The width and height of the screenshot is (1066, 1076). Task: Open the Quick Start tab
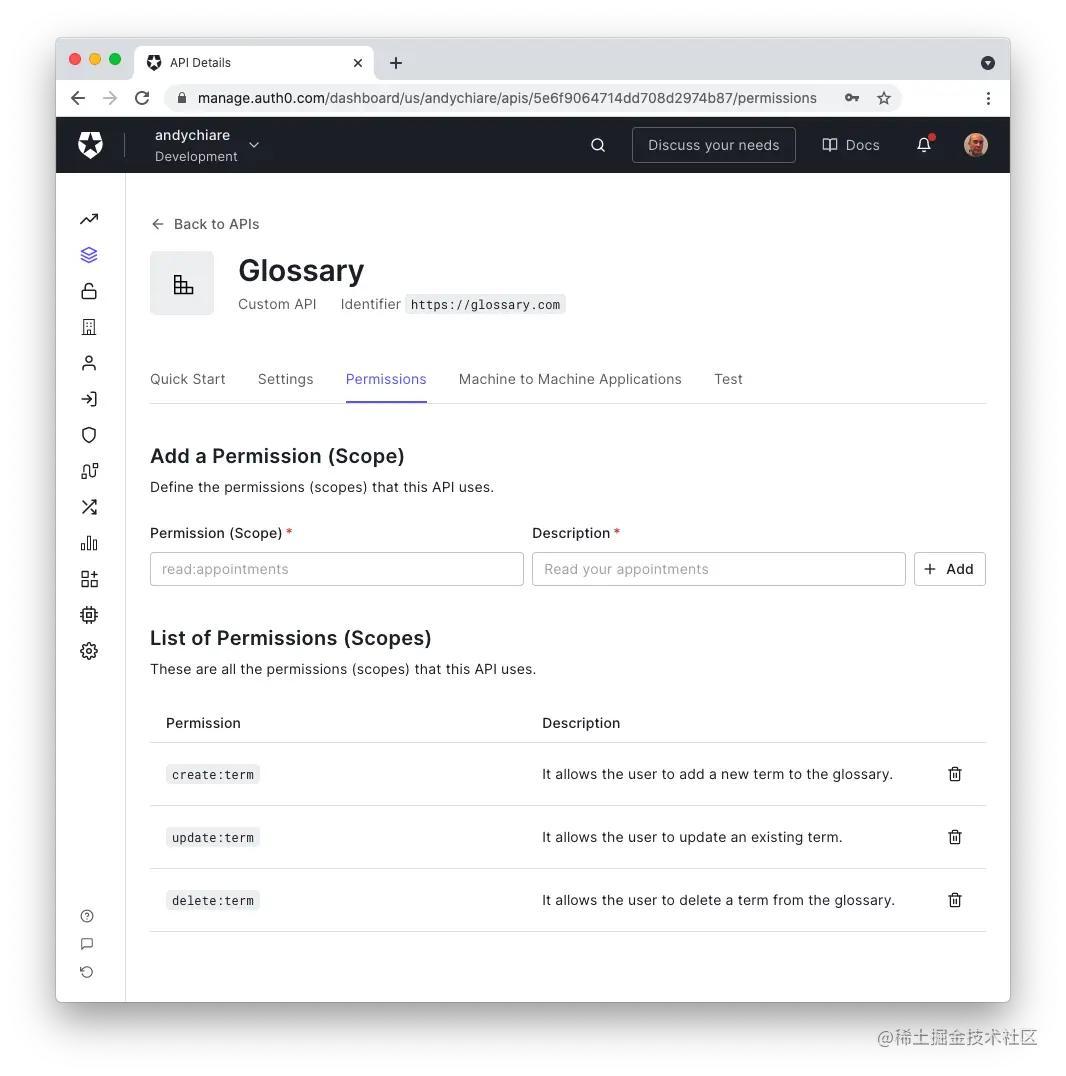187,379
